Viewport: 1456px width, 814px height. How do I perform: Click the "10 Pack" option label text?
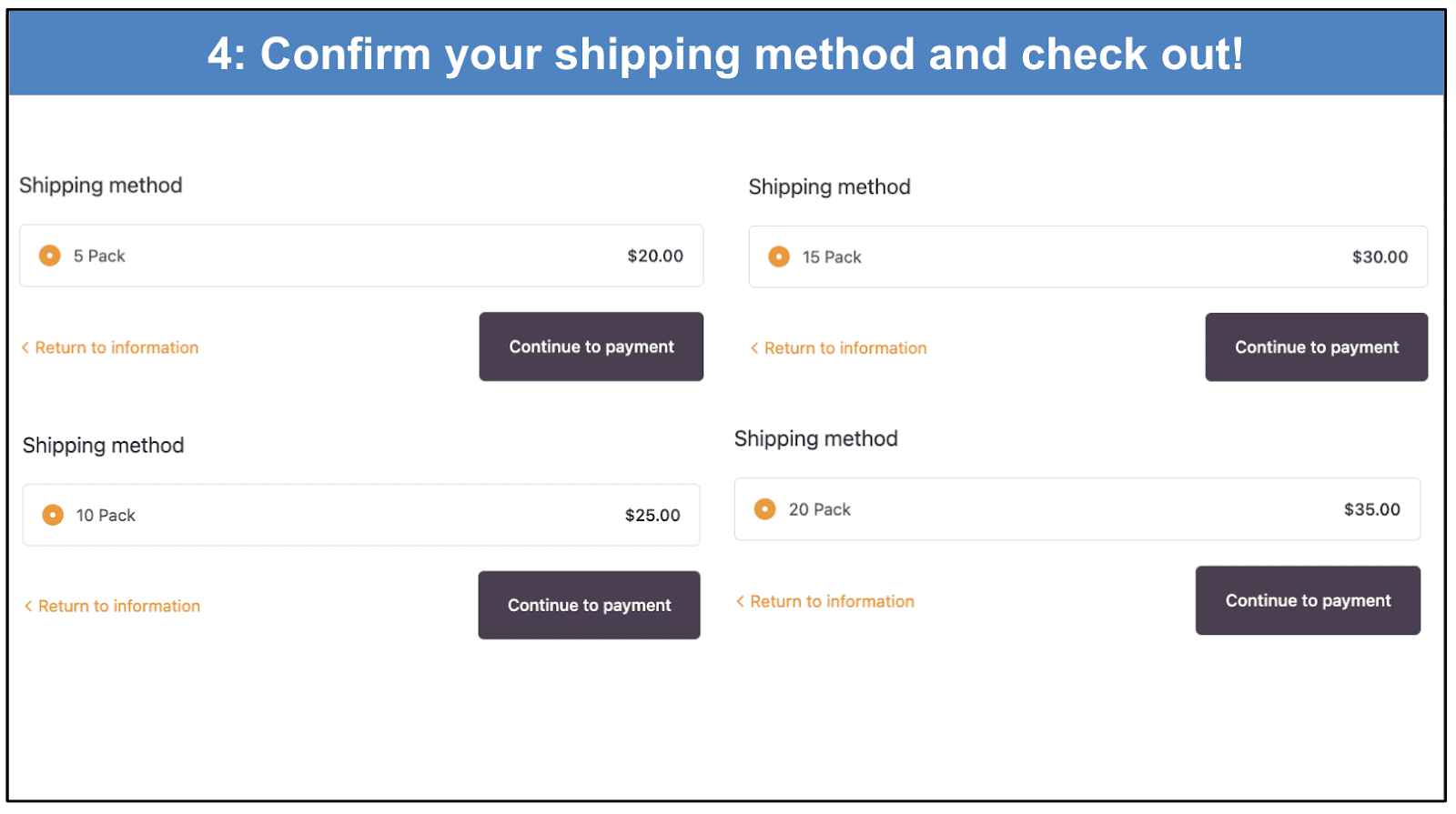pos(106,515)
